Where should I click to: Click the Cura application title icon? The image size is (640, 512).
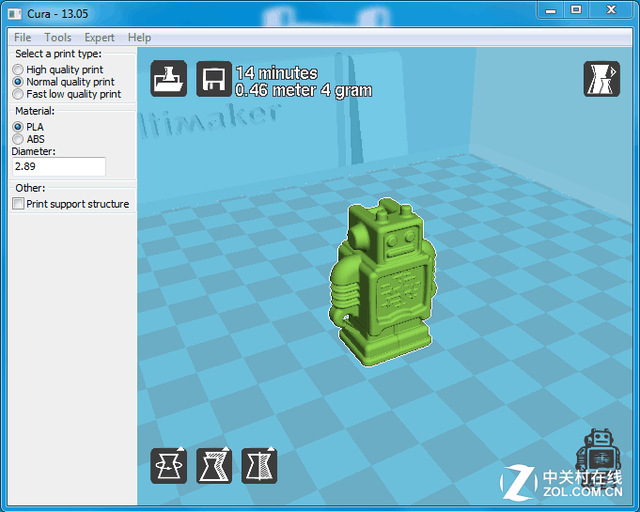(x=15, y=14)
